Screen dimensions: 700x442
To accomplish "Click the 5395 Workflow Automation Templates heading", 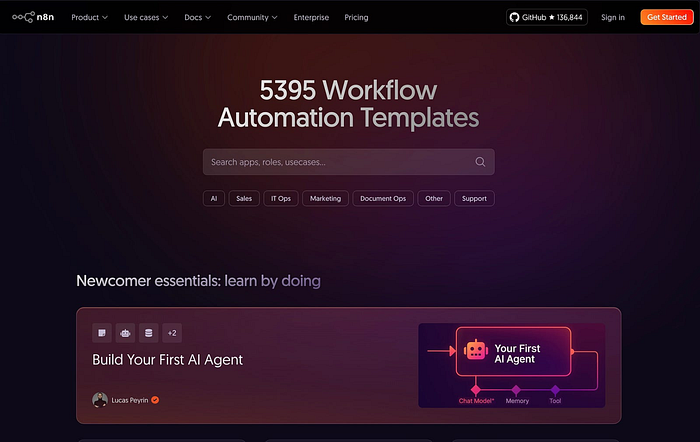I will coord(348,104).
